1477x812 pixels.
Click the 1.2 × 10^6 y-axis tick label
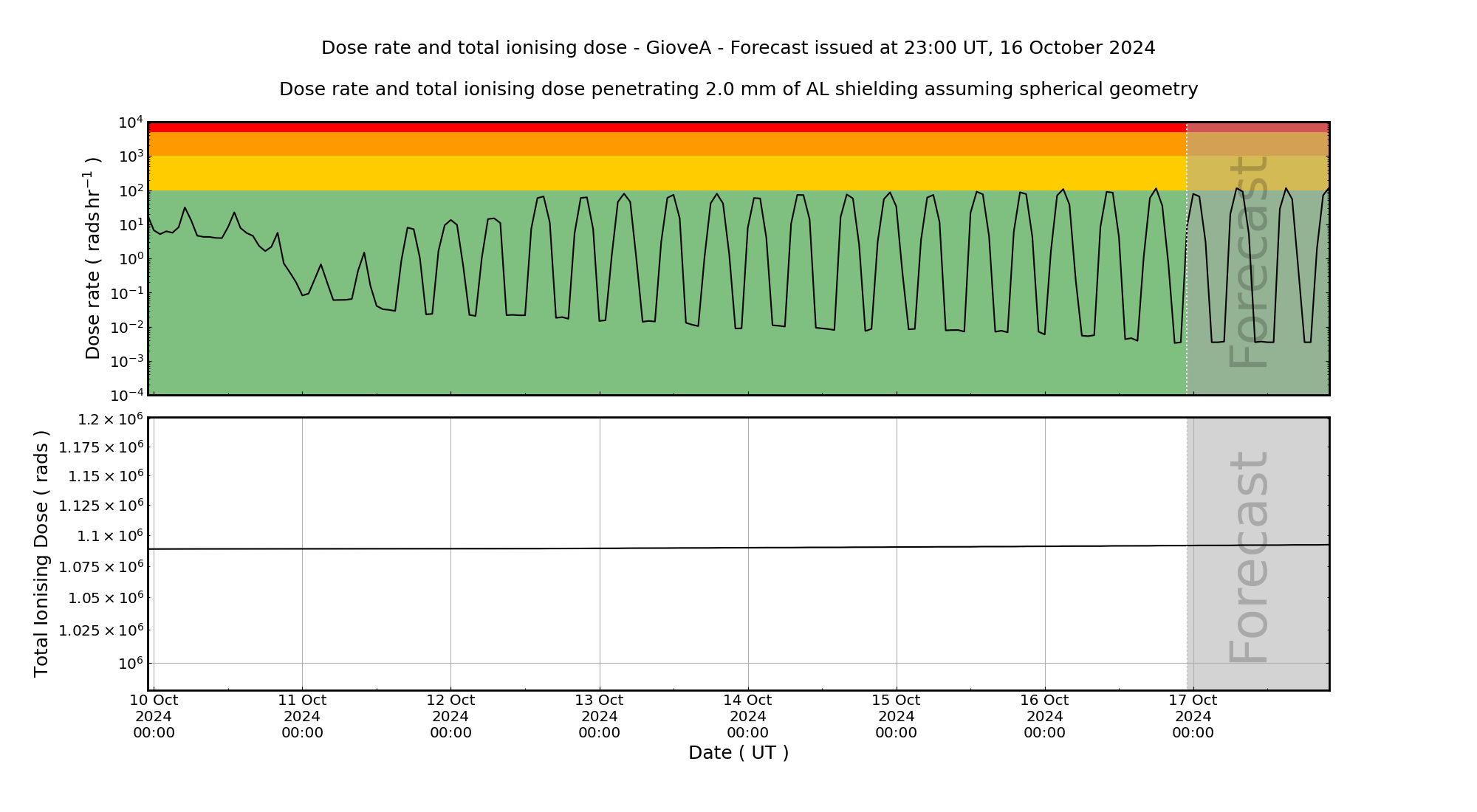click(x=109, y=419)
